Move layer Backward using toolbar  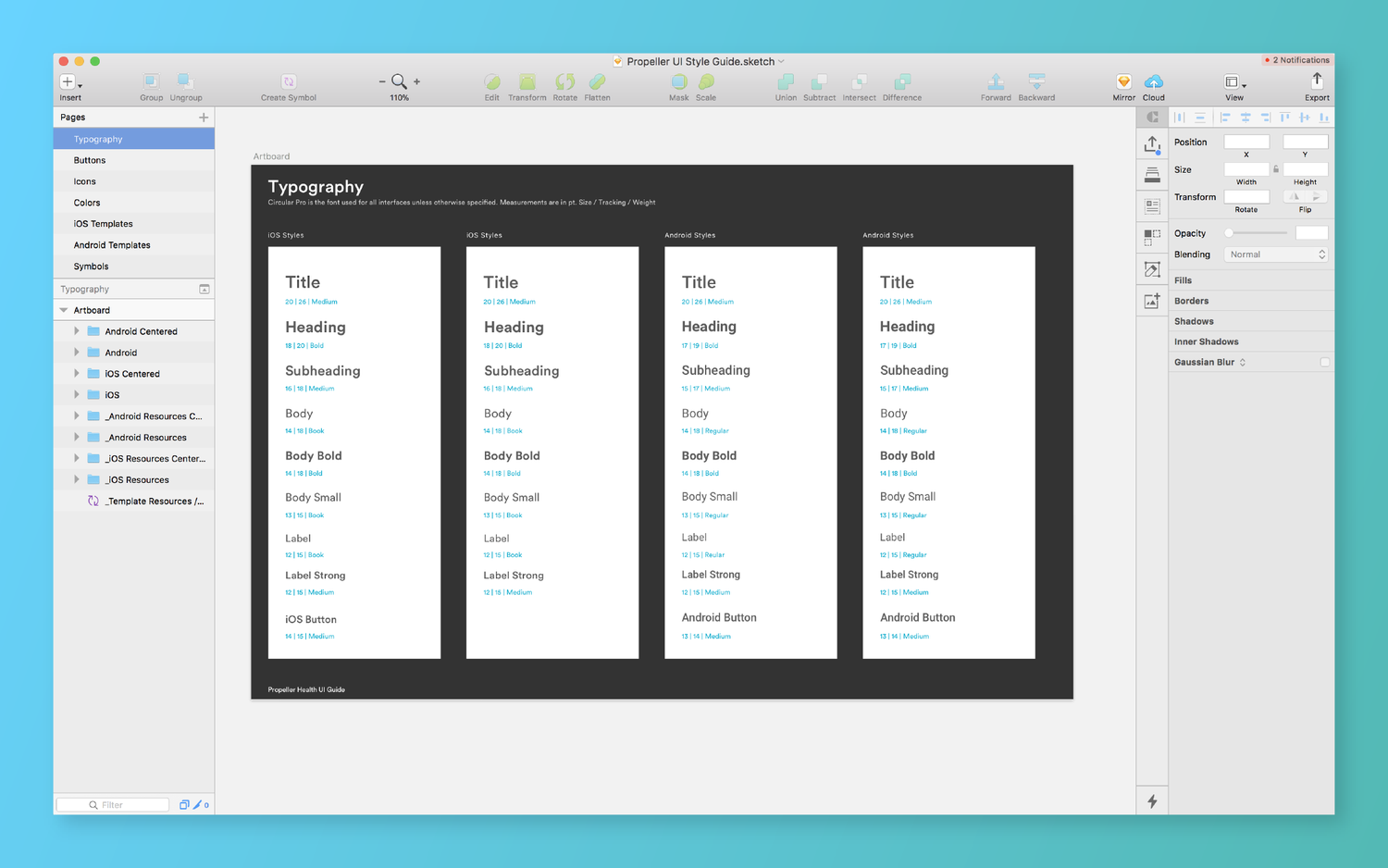pyautogui.click(x=1036, y=81)
